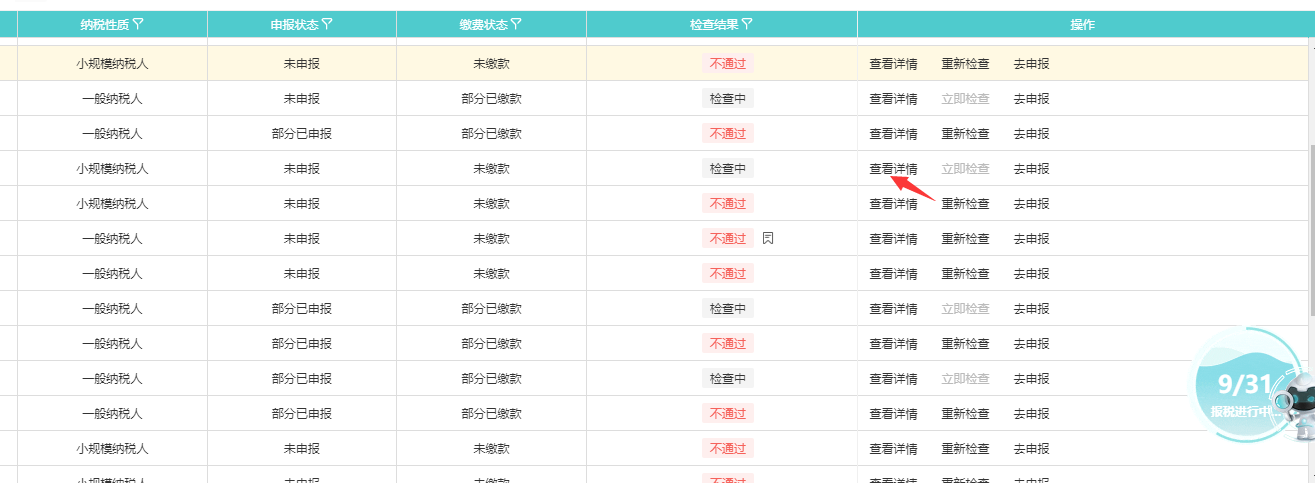
Task: Click 重新检查 in the highlighted yellow row
Action: 965,64
